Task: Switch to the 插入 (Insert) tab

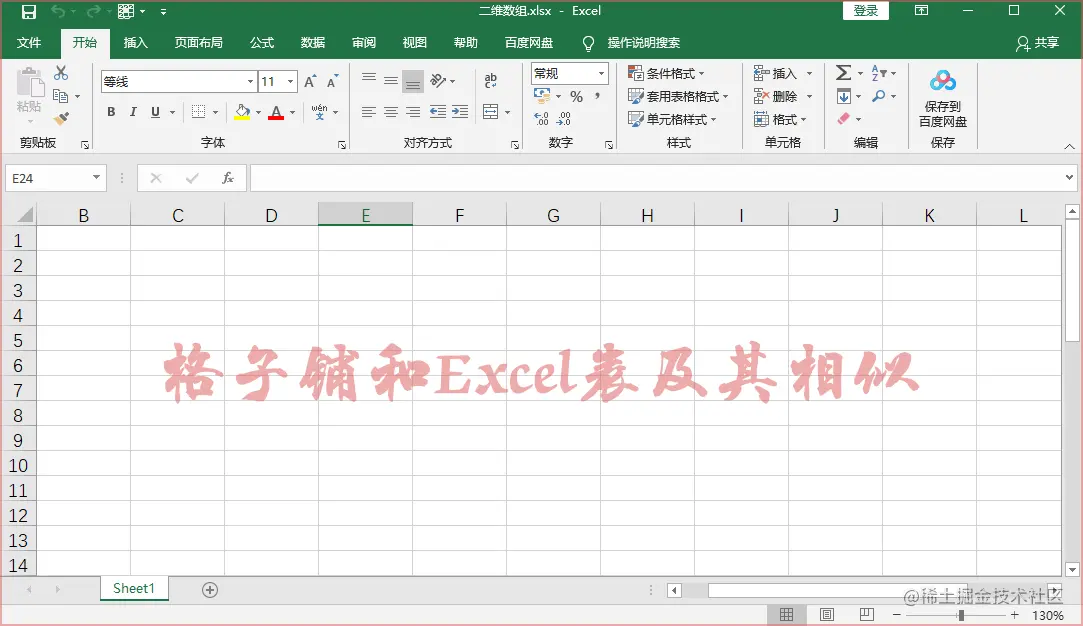Action: pos(135,43)
